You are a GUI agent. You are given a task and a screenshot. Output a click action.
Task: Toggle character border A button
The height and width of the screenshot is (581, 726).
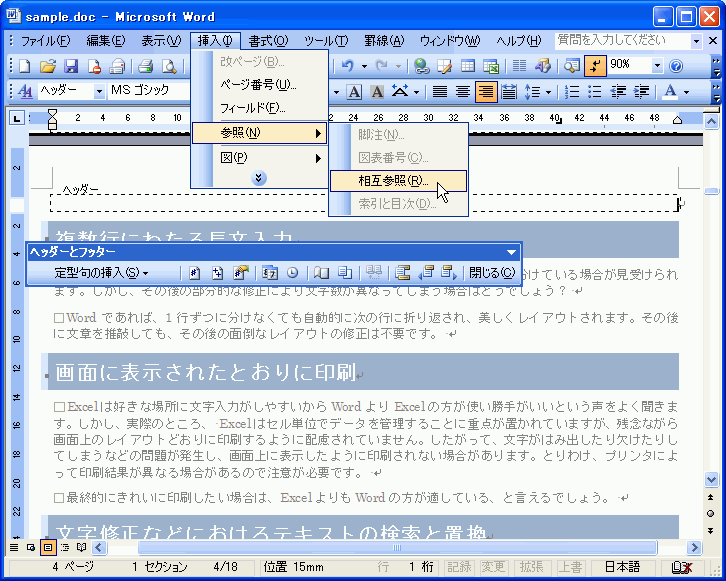pyautogui.click(x=354, y=92)
